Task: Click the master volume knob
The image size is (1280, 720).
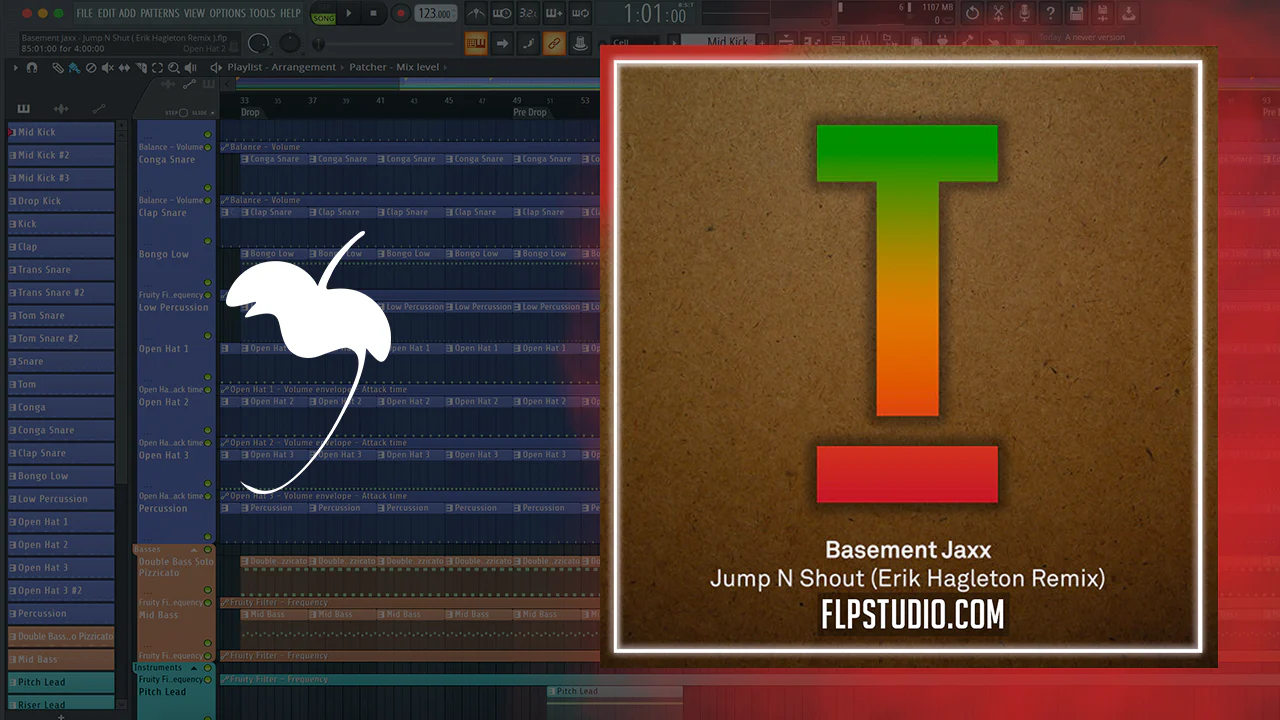Action: (x=258, y=43)
